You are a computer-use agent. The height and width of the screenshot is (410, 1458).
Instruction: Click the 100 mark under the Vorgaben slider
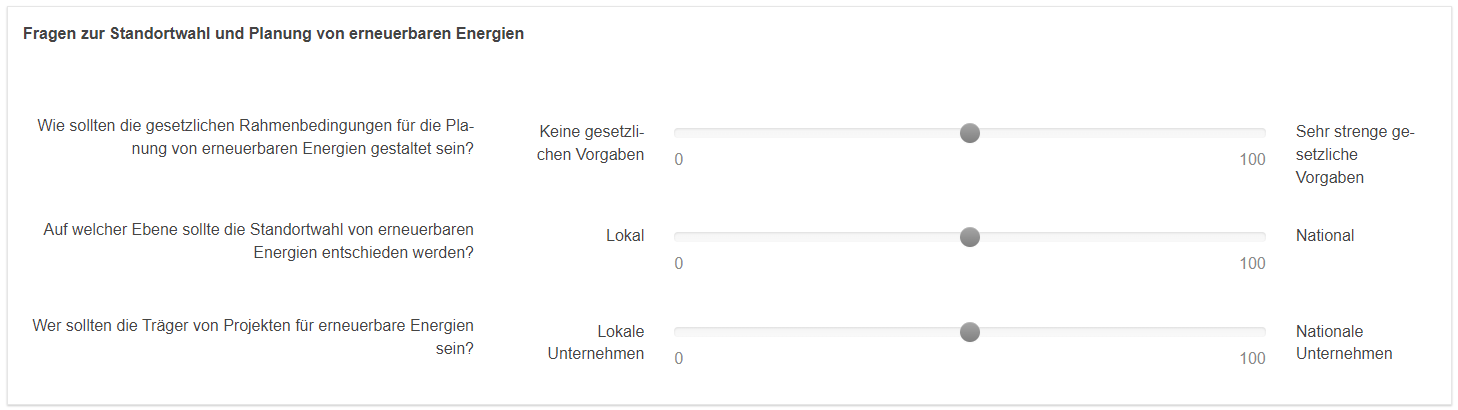[x=1252, y=160]
